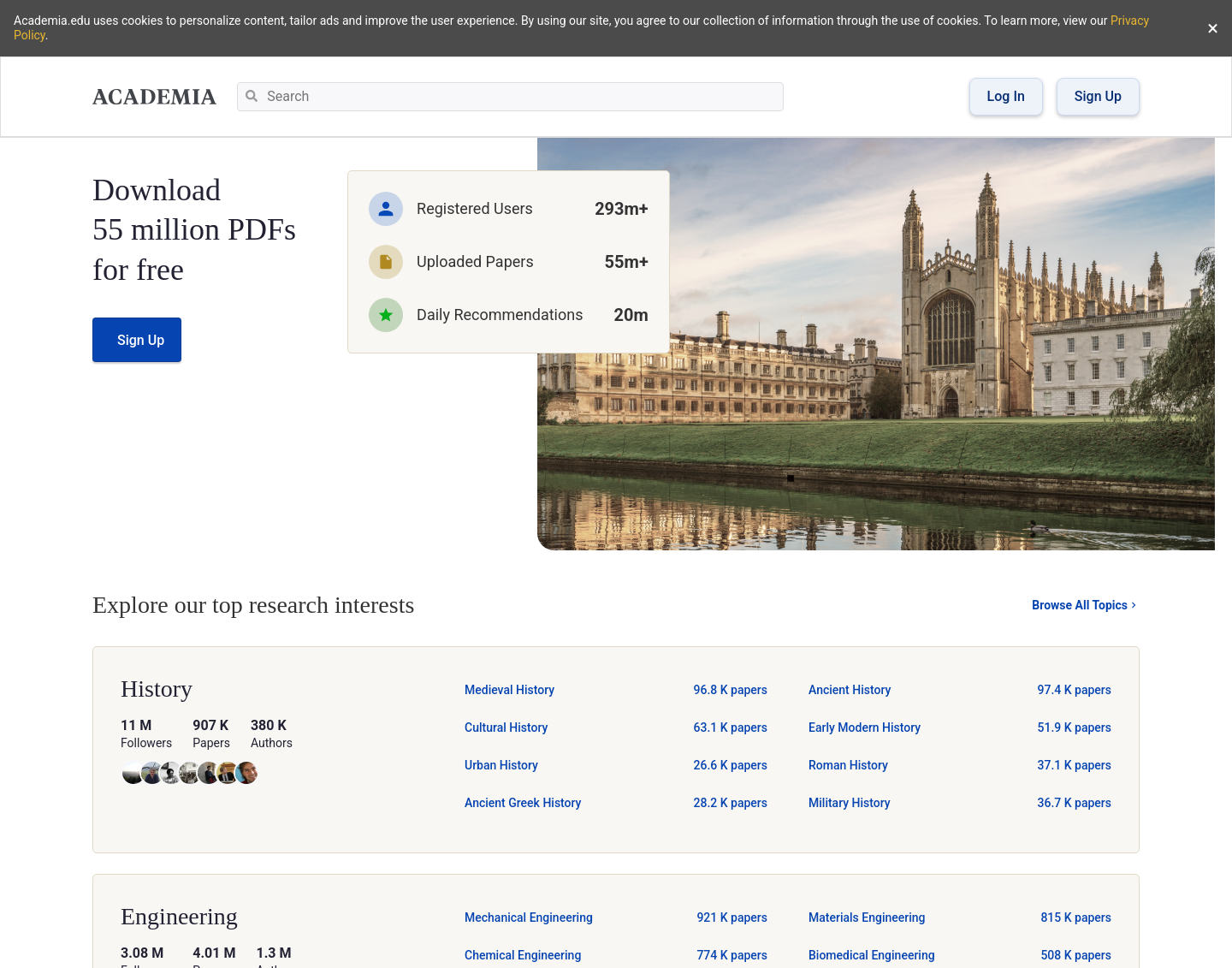
Task: Click the "3.08 M" Engineering followers stat
Action: (142, 953)
